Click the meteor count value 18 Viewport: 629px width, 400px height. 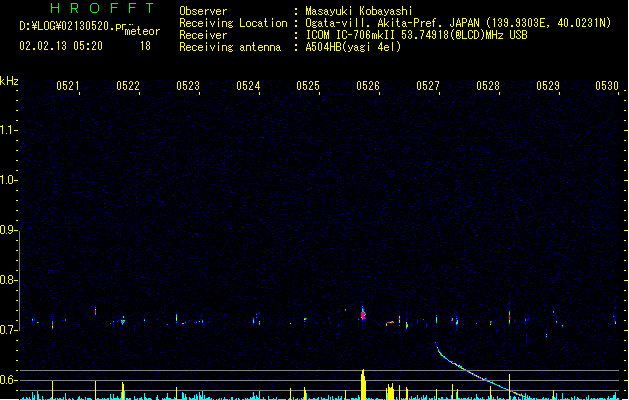point(145,46)
